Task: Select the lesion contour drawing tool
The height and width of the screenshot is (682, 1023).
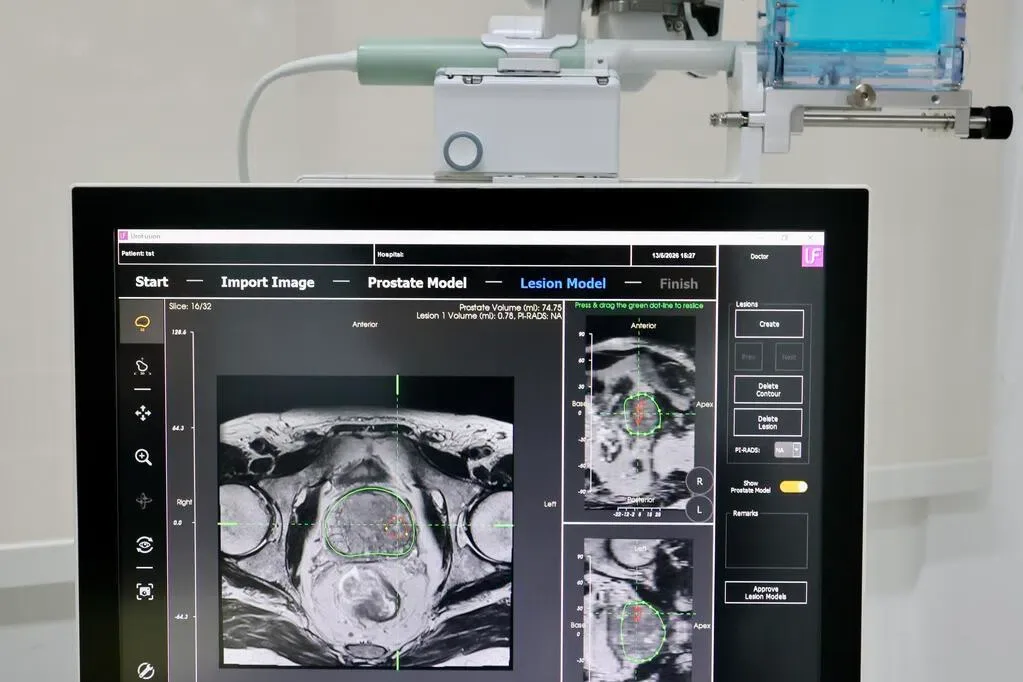Action: tap(142, 323)
